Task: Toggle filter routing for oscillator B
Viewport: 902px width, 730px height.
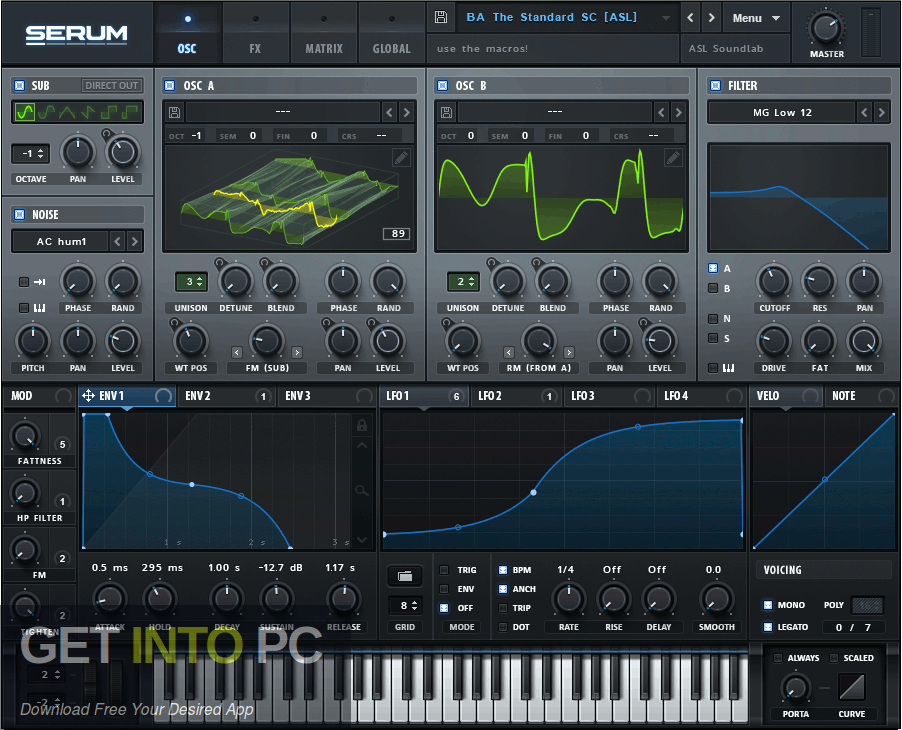Action: [713, 288]
